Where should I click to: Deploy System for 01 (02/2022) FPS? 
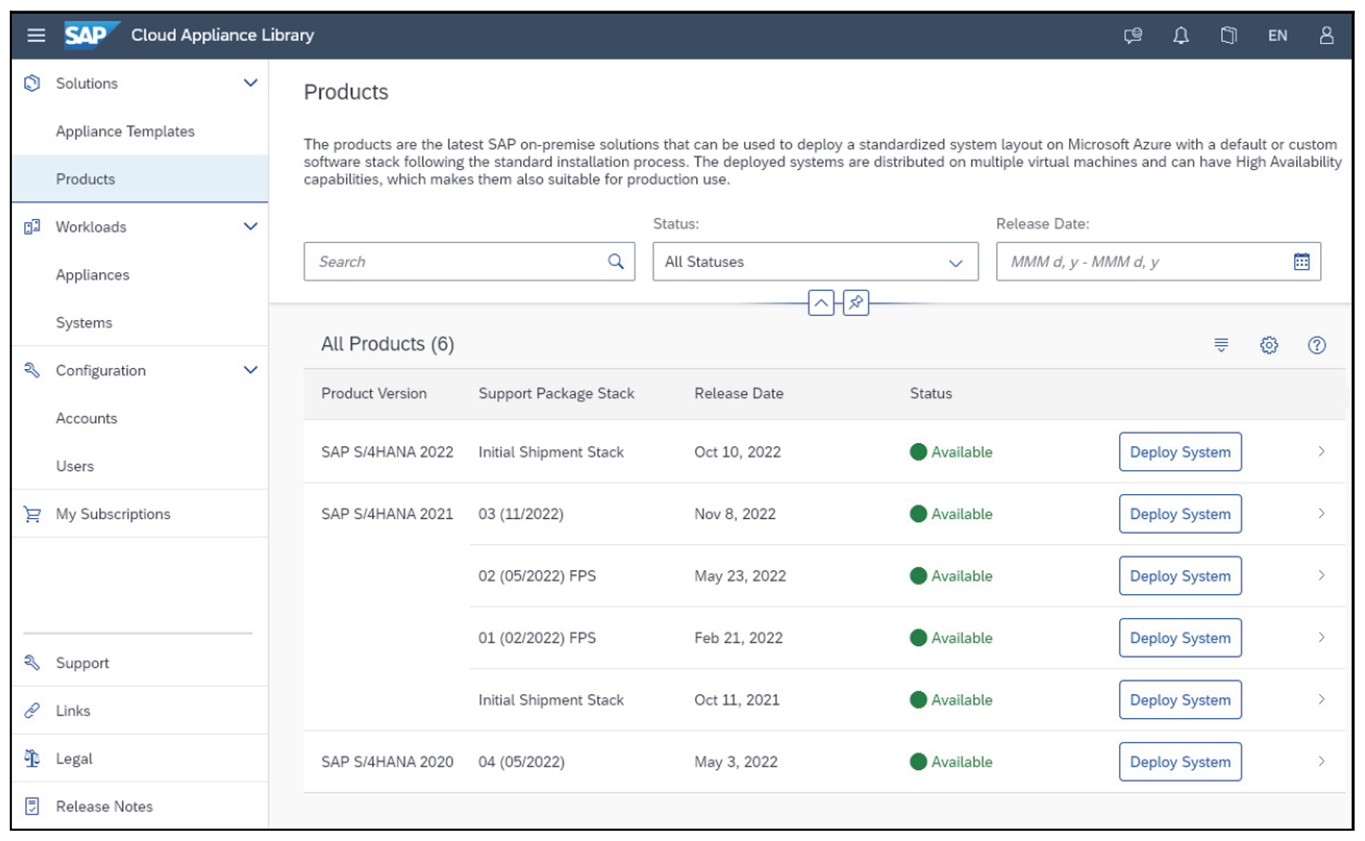tap(1180, 638)
